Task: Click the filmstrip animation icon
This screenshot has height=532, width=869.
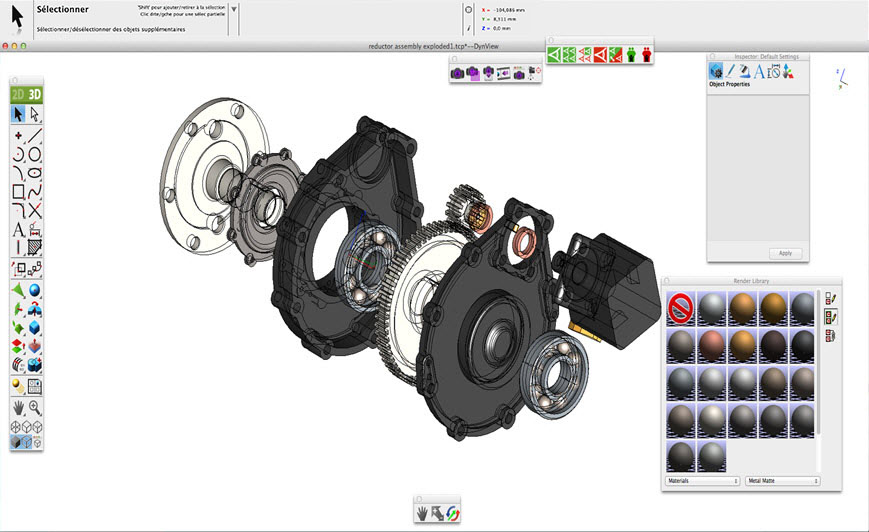Action: 503,73
